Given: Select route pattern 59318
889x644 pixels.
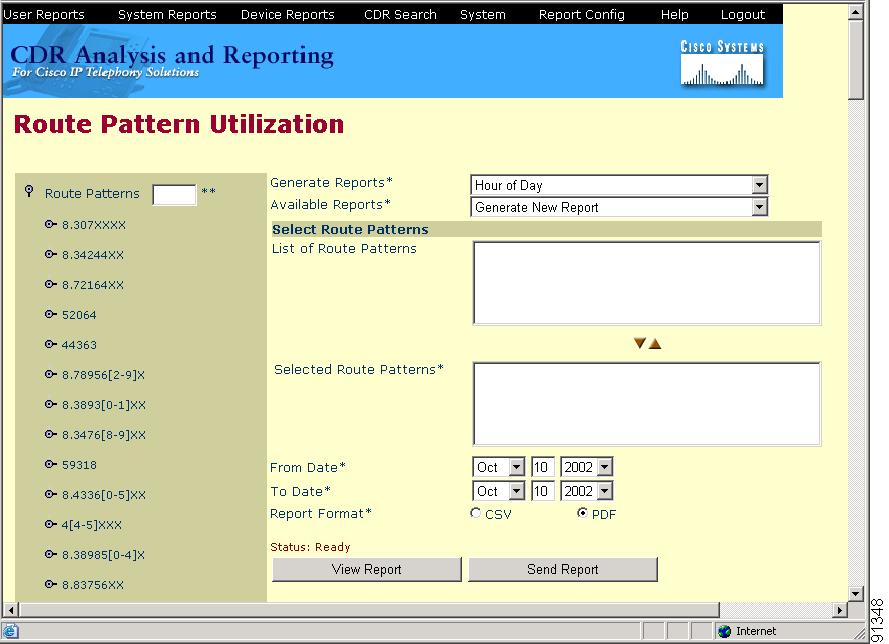Looking at the screenshot, I should 79,465.
